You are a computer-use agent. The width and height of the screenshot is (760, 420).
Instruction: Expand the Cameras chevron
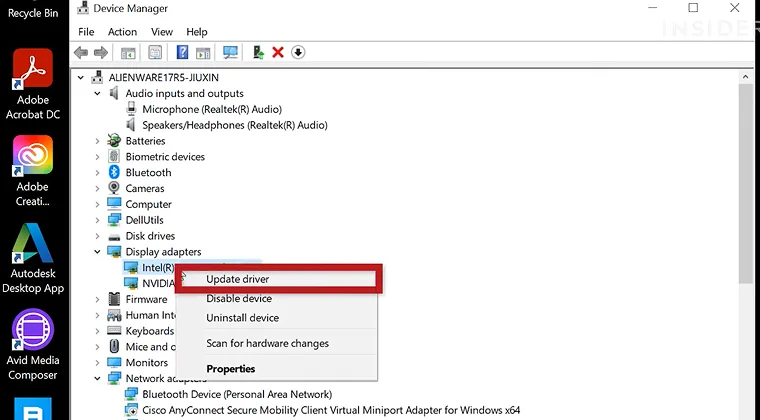tap(97, 188)
